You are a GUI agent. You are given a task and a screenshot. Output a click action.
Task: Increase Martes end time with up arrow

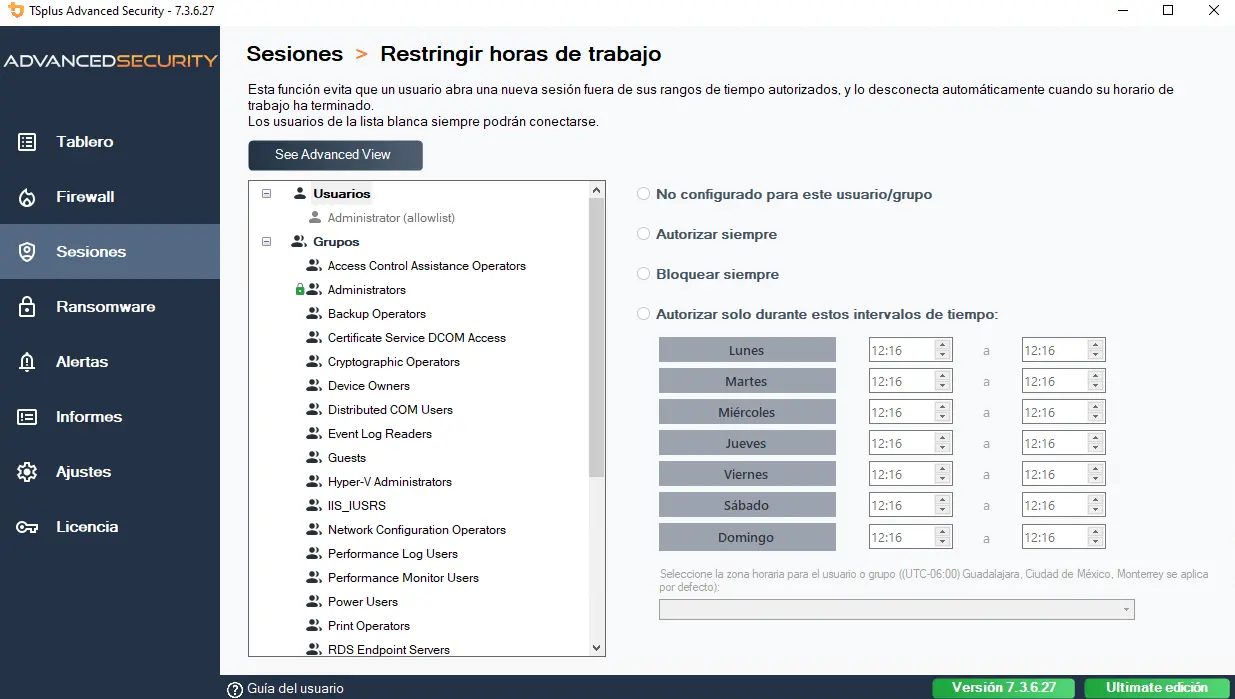(x=1096, y=376)
